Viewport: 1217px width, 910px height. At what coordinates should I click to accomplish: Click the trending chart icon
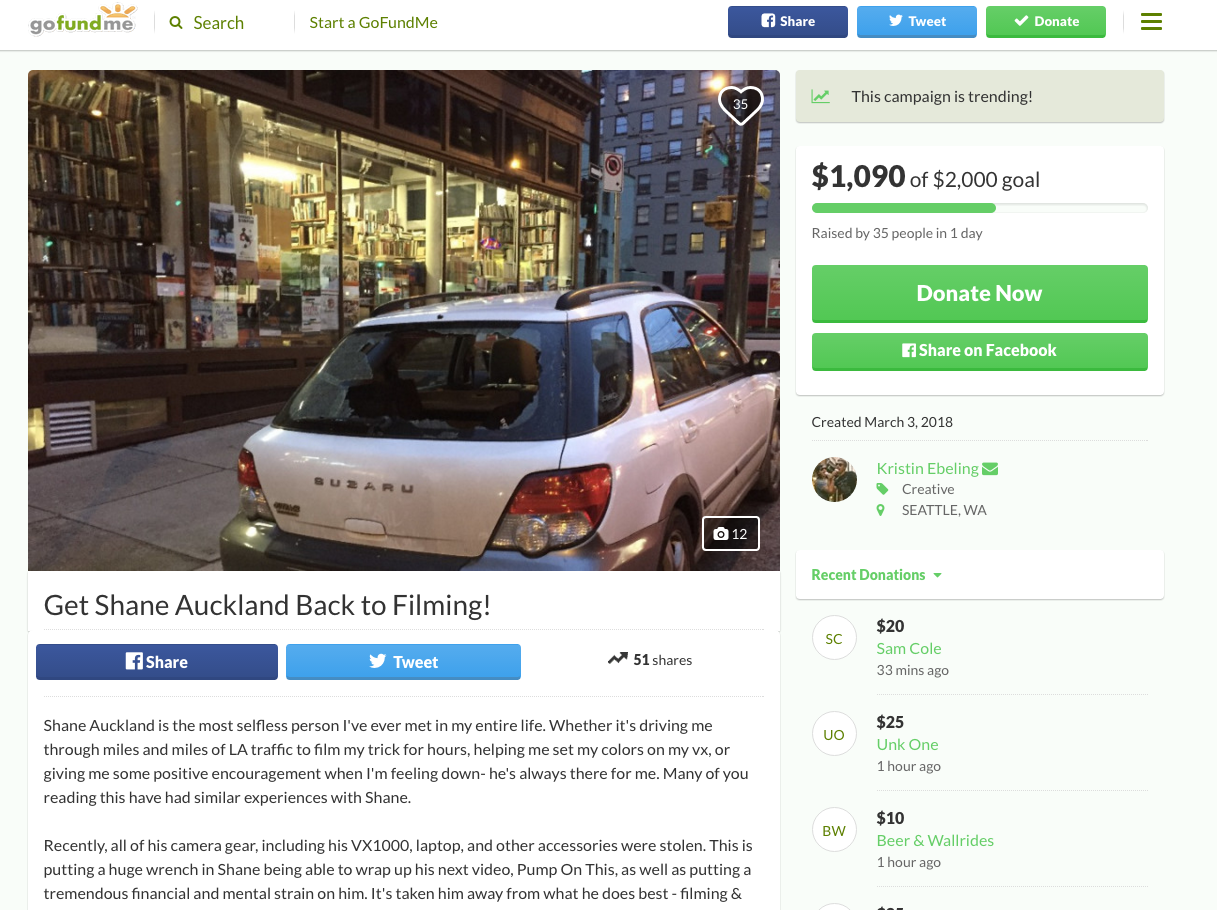click(x=821, y=97)
